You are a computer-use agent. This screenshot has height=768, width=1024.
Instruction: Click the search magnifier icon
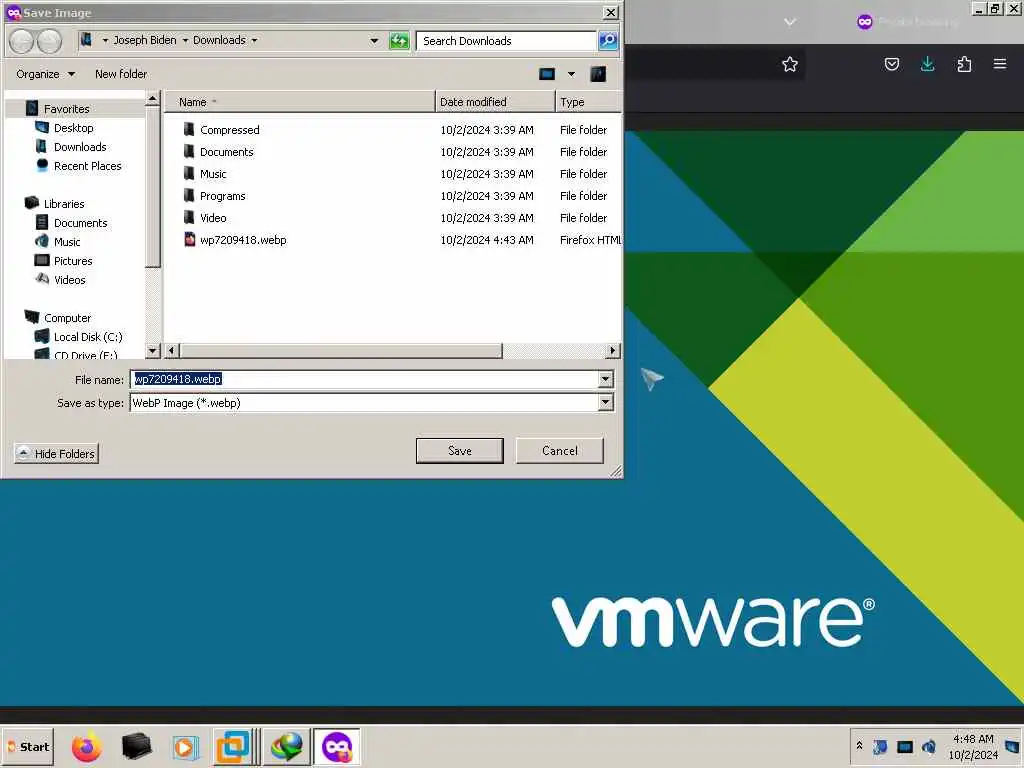[607, 40]
